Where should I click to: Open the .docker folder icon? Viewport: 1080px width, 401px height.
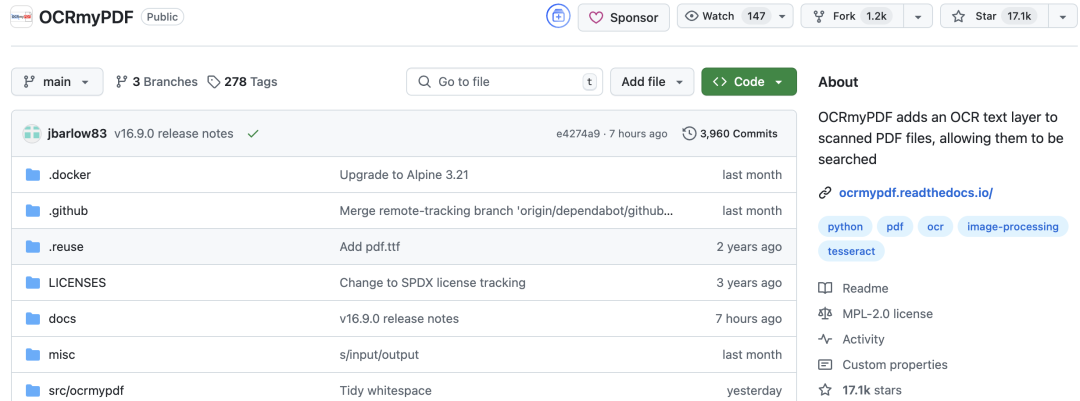pyautogui.click(x=32, y=175)
